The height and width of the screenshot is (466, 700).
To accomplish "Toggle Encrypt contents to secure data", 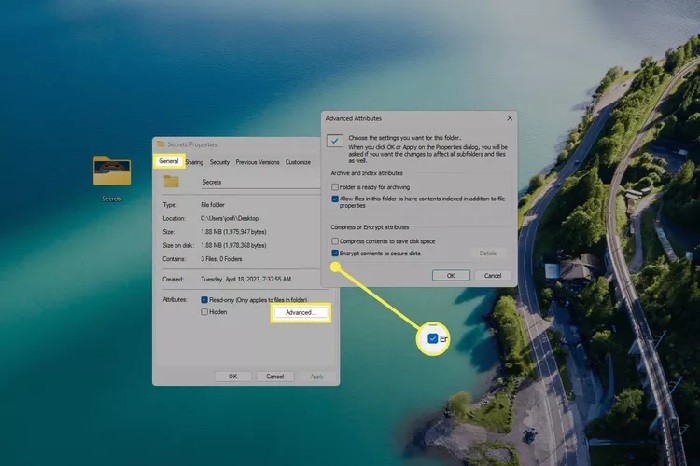I will point(335,253).
